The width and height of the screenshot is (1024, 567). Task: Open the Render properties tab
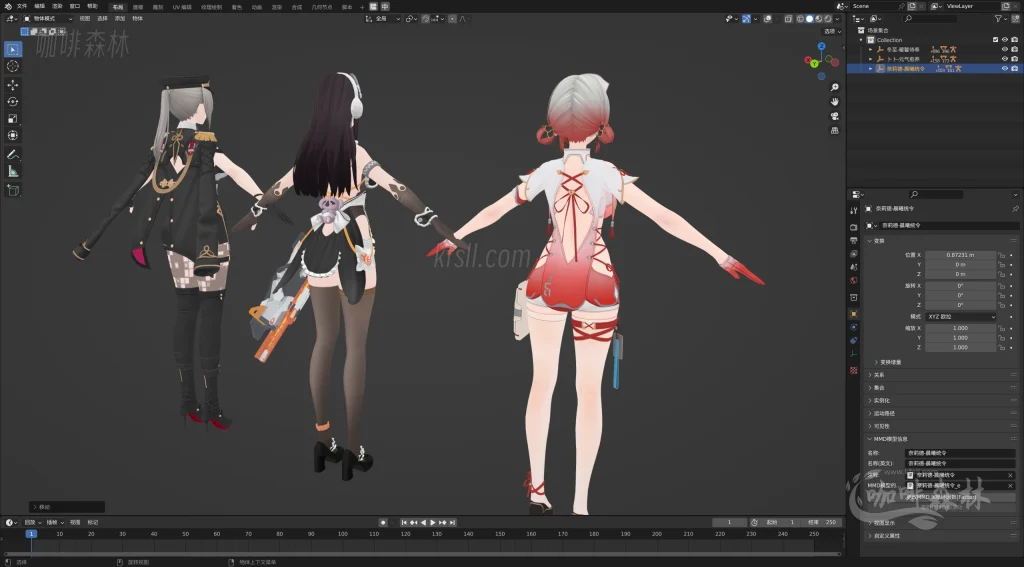pos(854,227)
